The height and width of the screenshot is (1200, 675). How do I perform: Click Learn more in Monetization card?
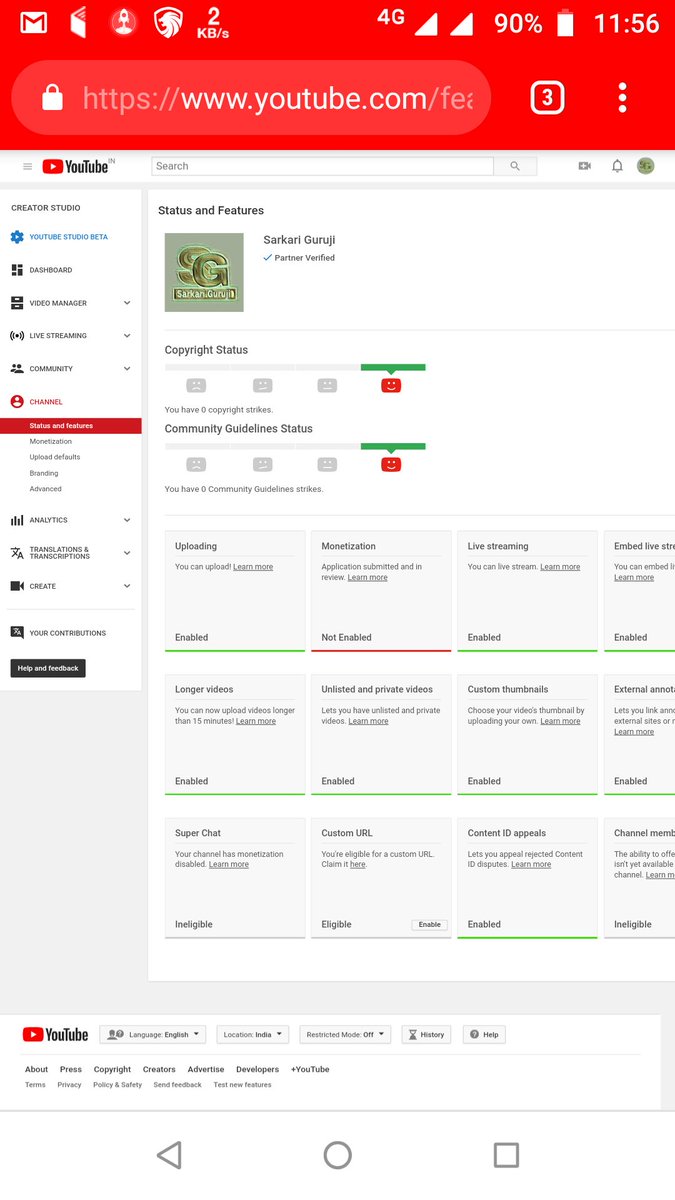pyautogui.click(x=368, y=577)
